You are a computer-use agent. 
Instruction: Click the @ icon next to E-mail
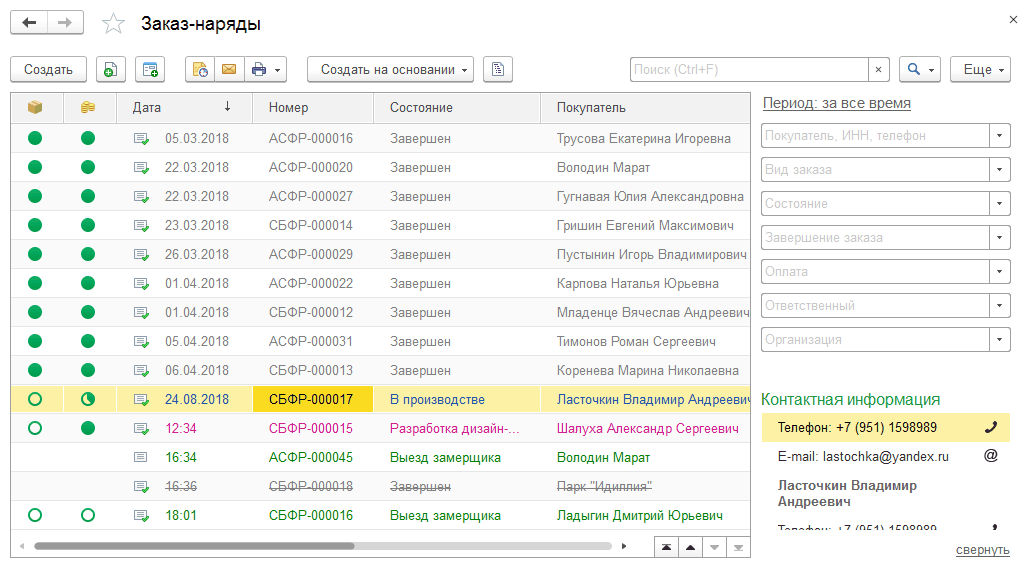pyautogui.click(x=991, y=456)
